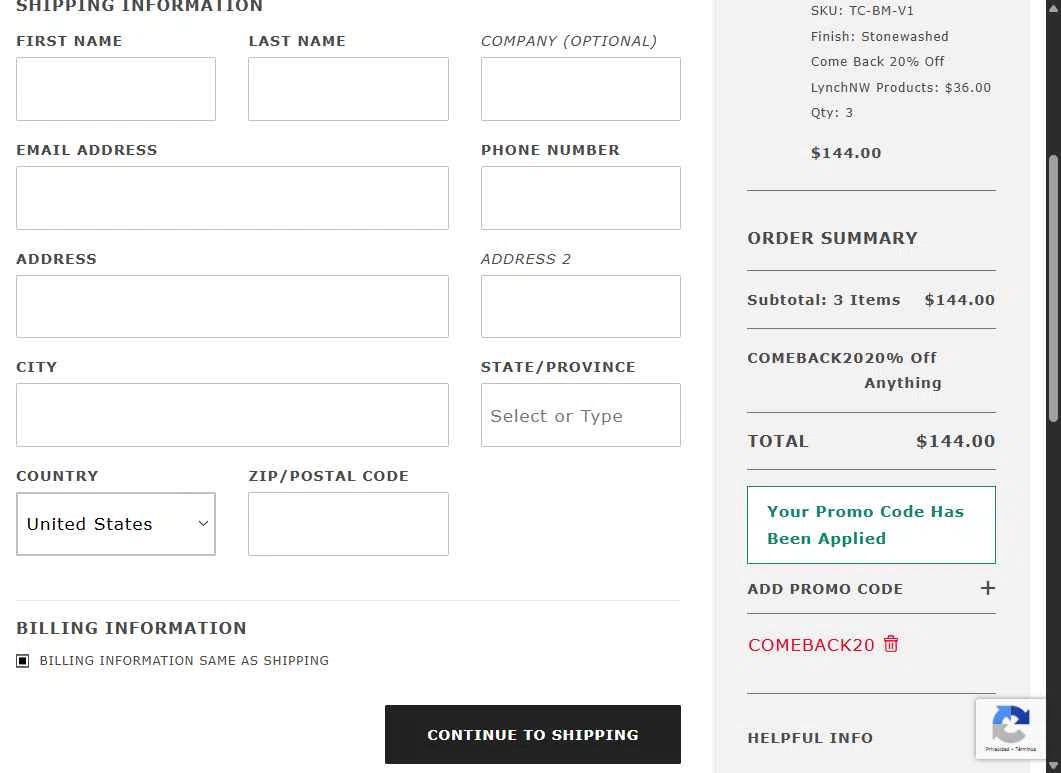The width and height of the screenshot is (1061, 773).
Task: Remove COMEBACK20 promo with trash icon
Action: click(x=890, y=644)
